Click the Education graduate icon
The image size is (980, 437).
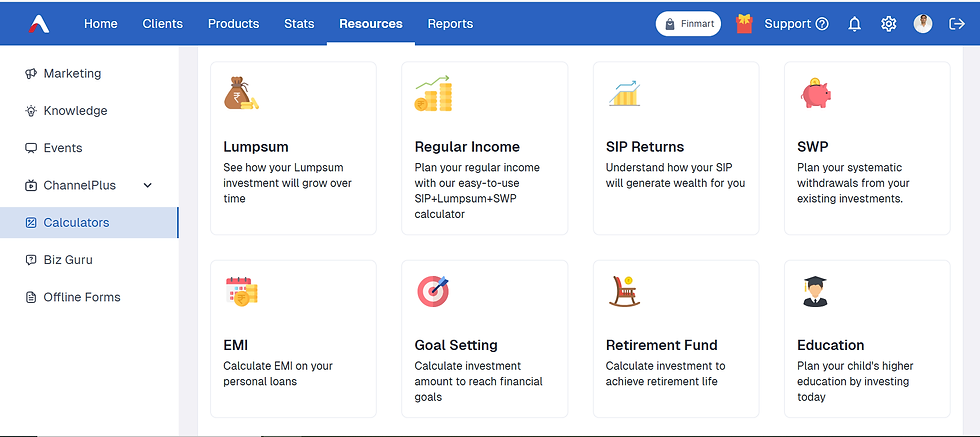[x=815, y=291]
